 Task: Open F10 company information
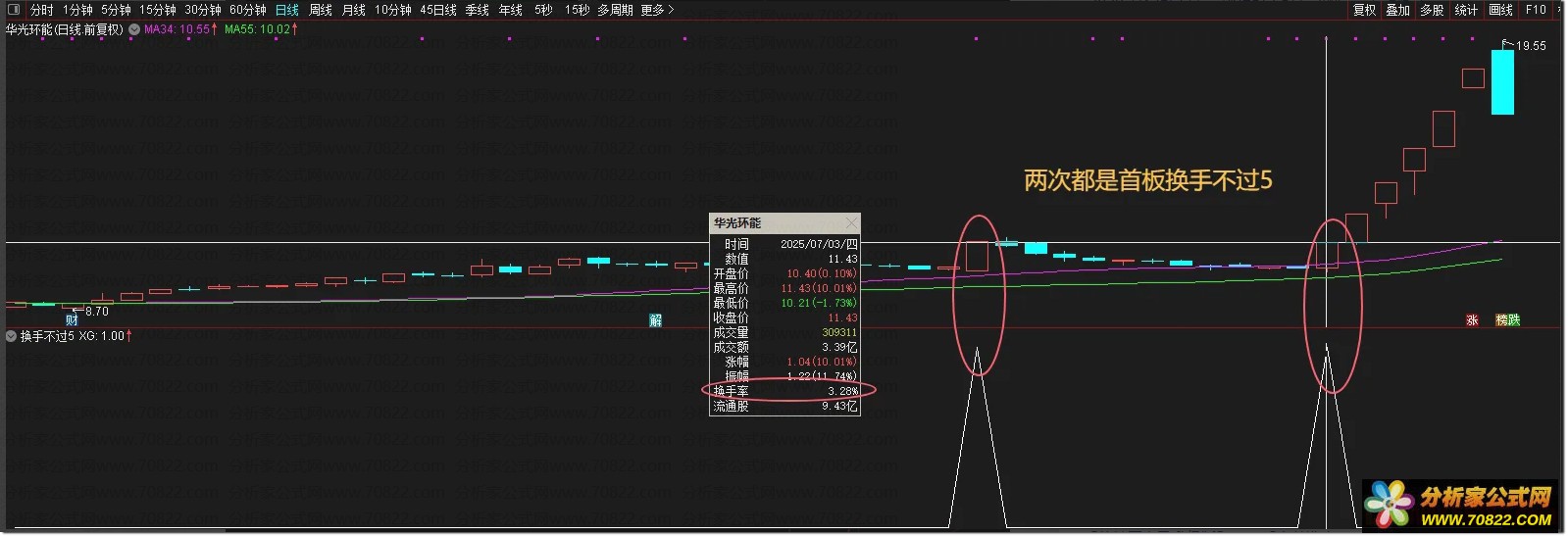(x=1536, y=10)
